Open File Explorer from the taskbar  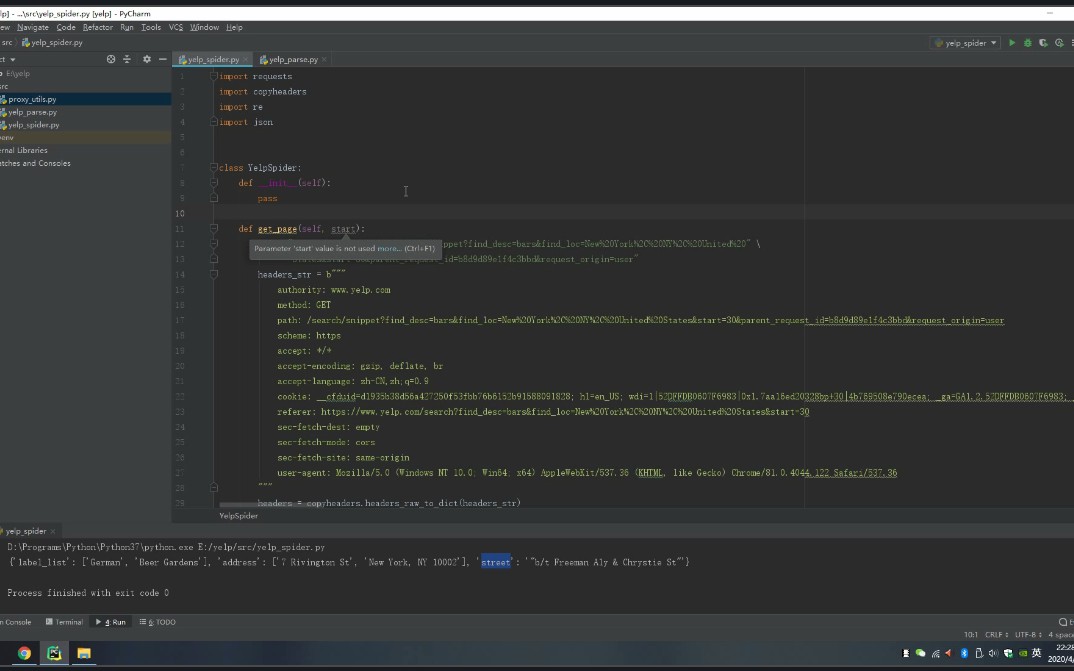[84, 653]
